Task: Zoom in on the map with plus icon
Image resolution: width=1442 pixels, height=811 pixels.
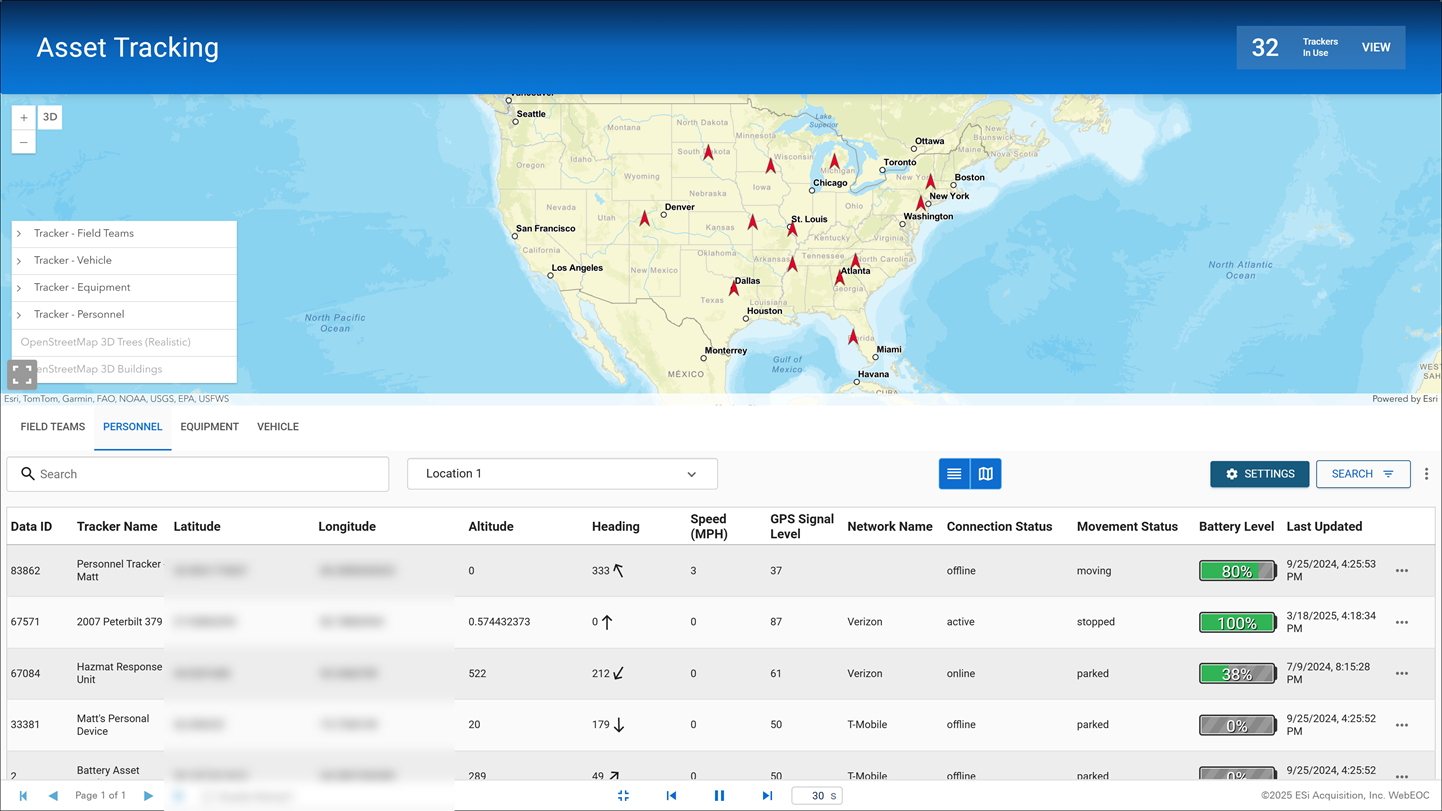Action: click(23, 117)
